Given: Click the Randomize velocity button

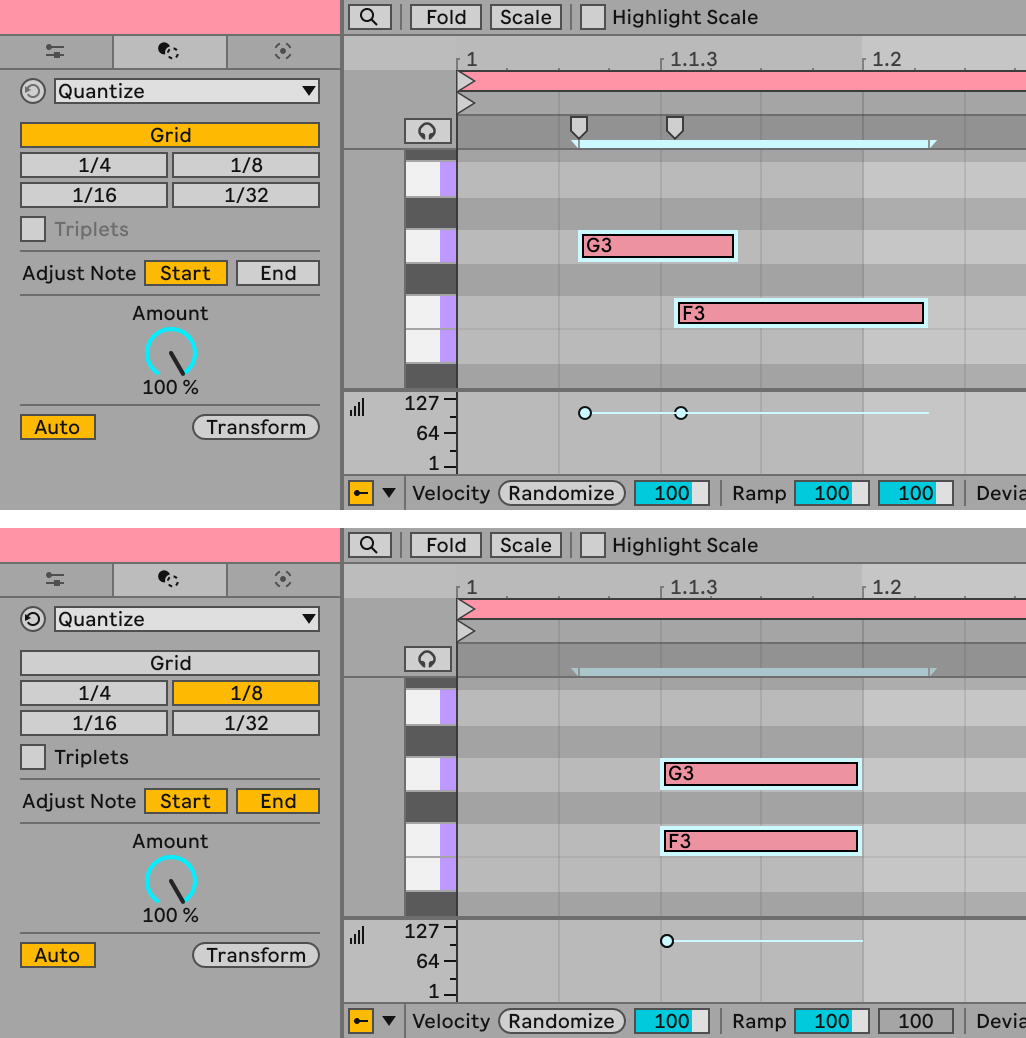Looking at the screenshot, I should [561, 493].
